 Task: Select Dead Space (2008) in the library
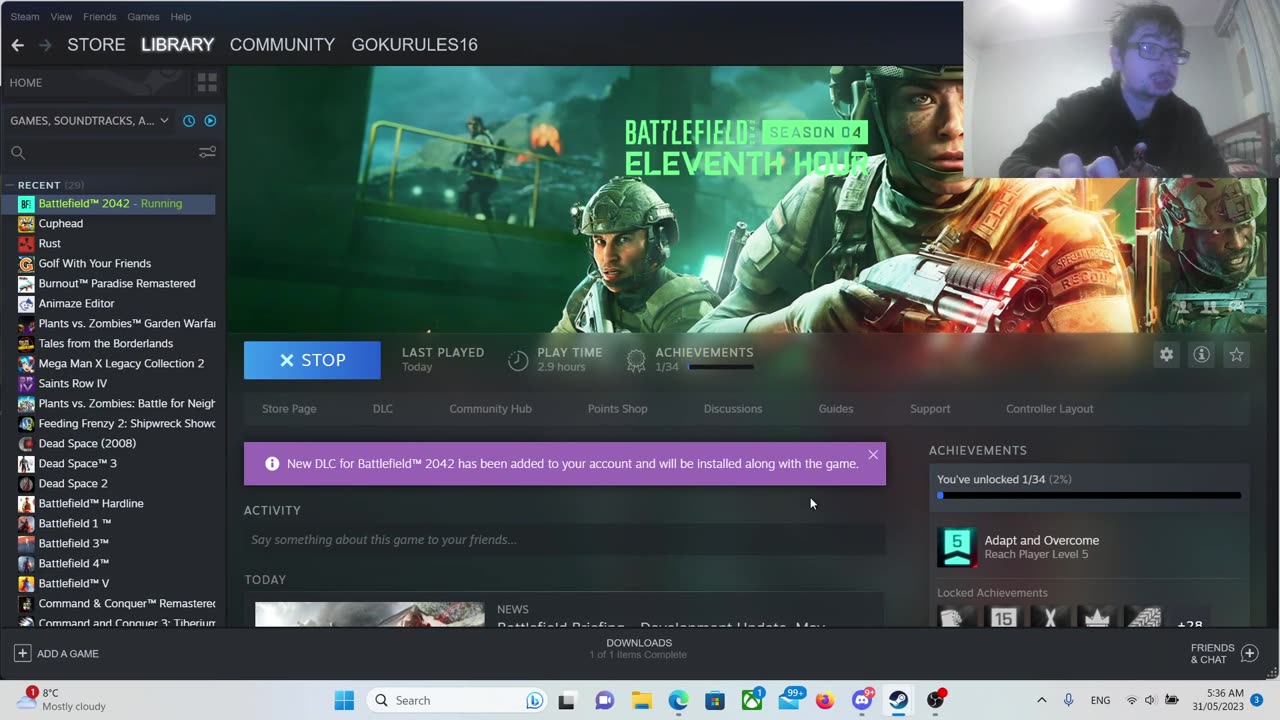[86, 444]
